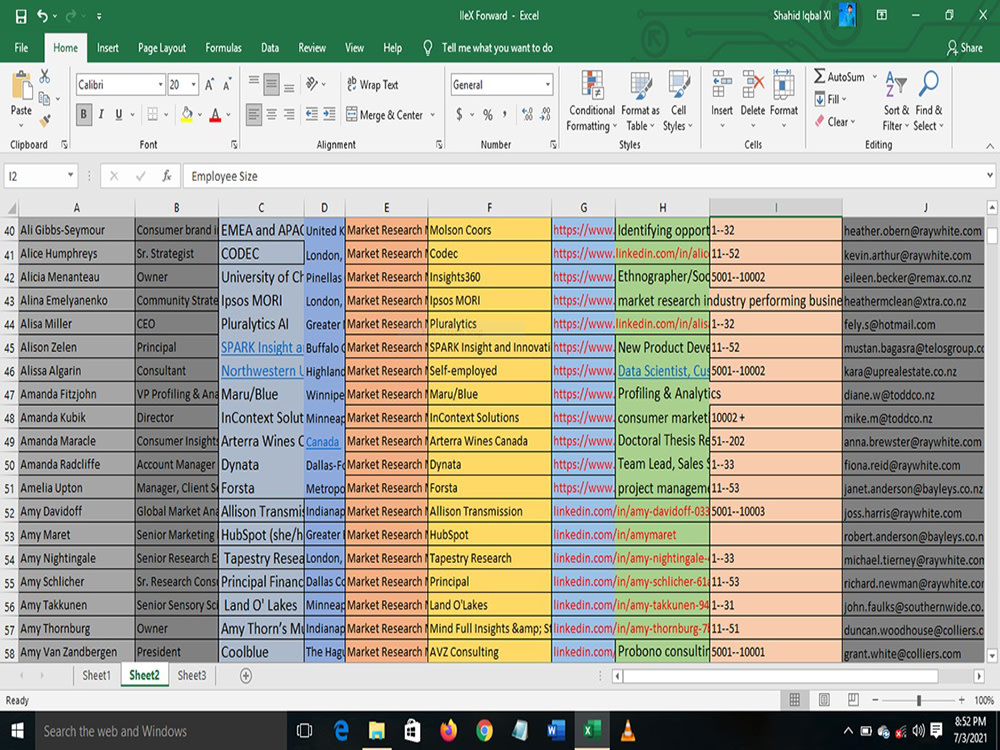Open the Formulas ribbon tab
This screenshot has width=1000, height=750.
[223, 48]
